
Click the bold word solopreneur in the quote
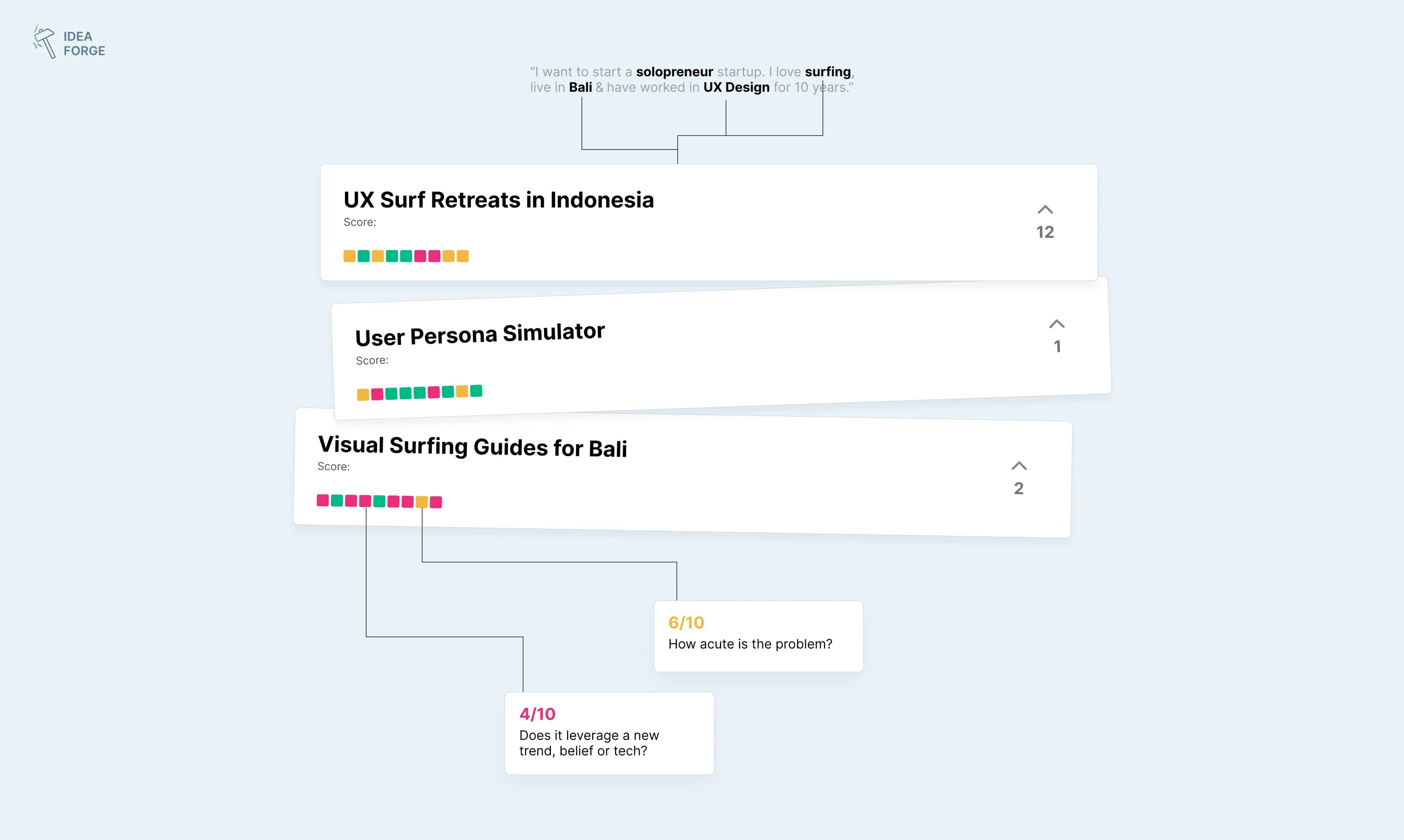pos(674,72)
